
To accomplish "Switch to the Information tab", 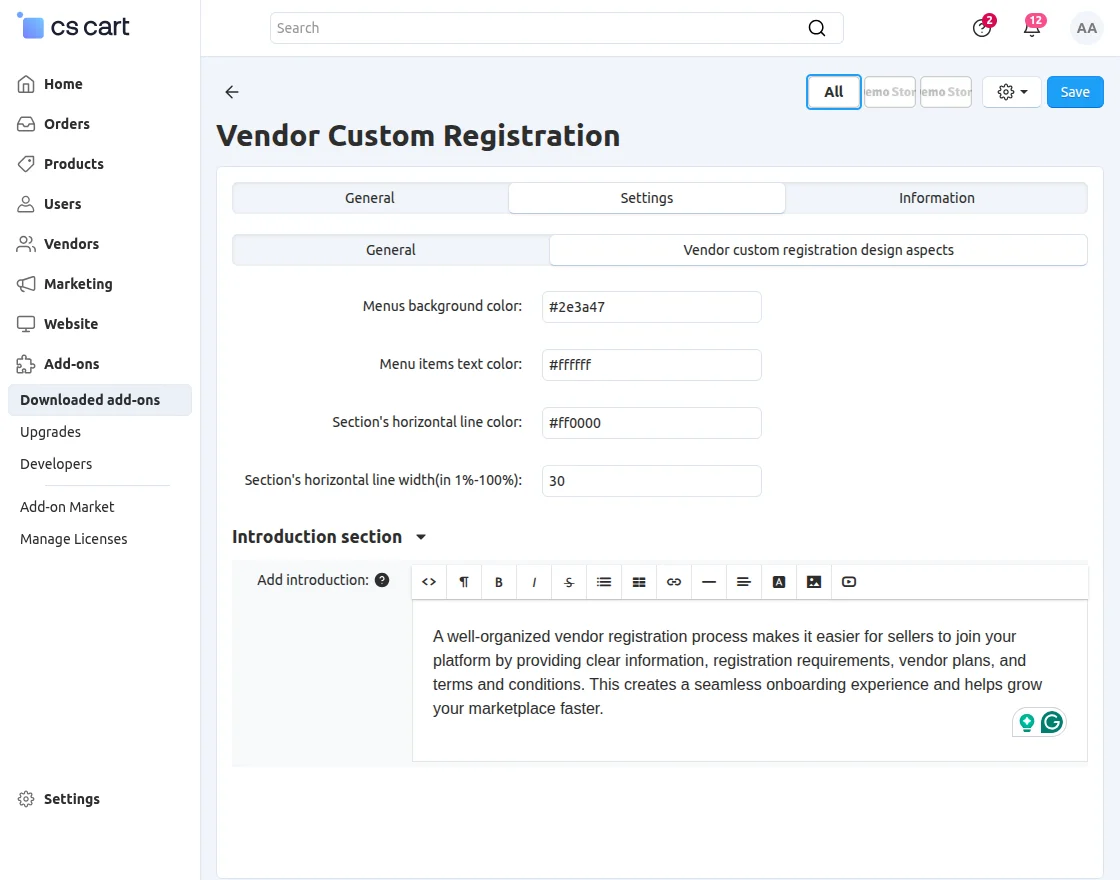I will (936, 198).
